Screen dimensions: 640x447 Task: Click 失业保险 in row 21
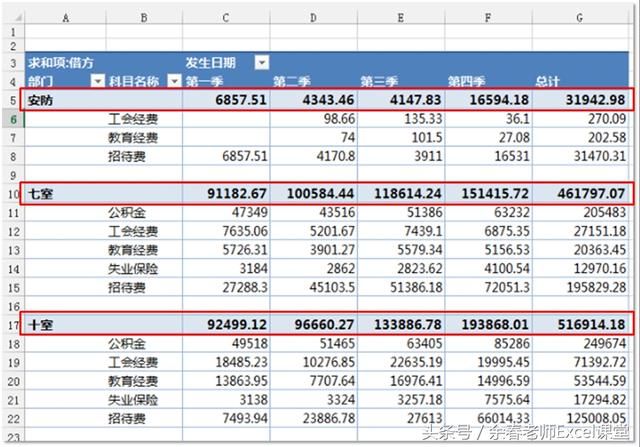click(x=133, y=400)
